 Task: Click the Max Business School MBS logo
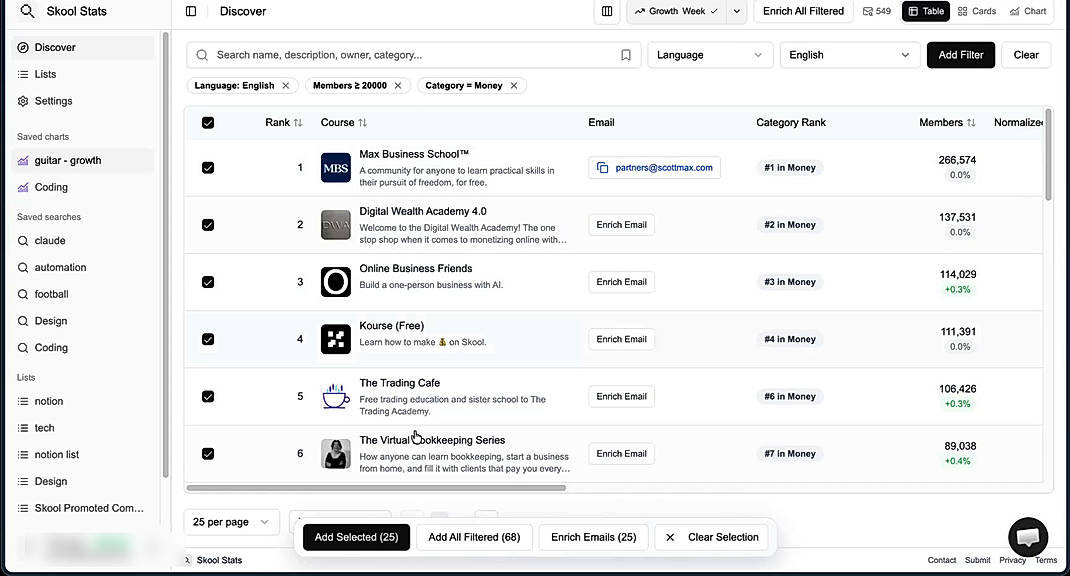pos(336,168)
